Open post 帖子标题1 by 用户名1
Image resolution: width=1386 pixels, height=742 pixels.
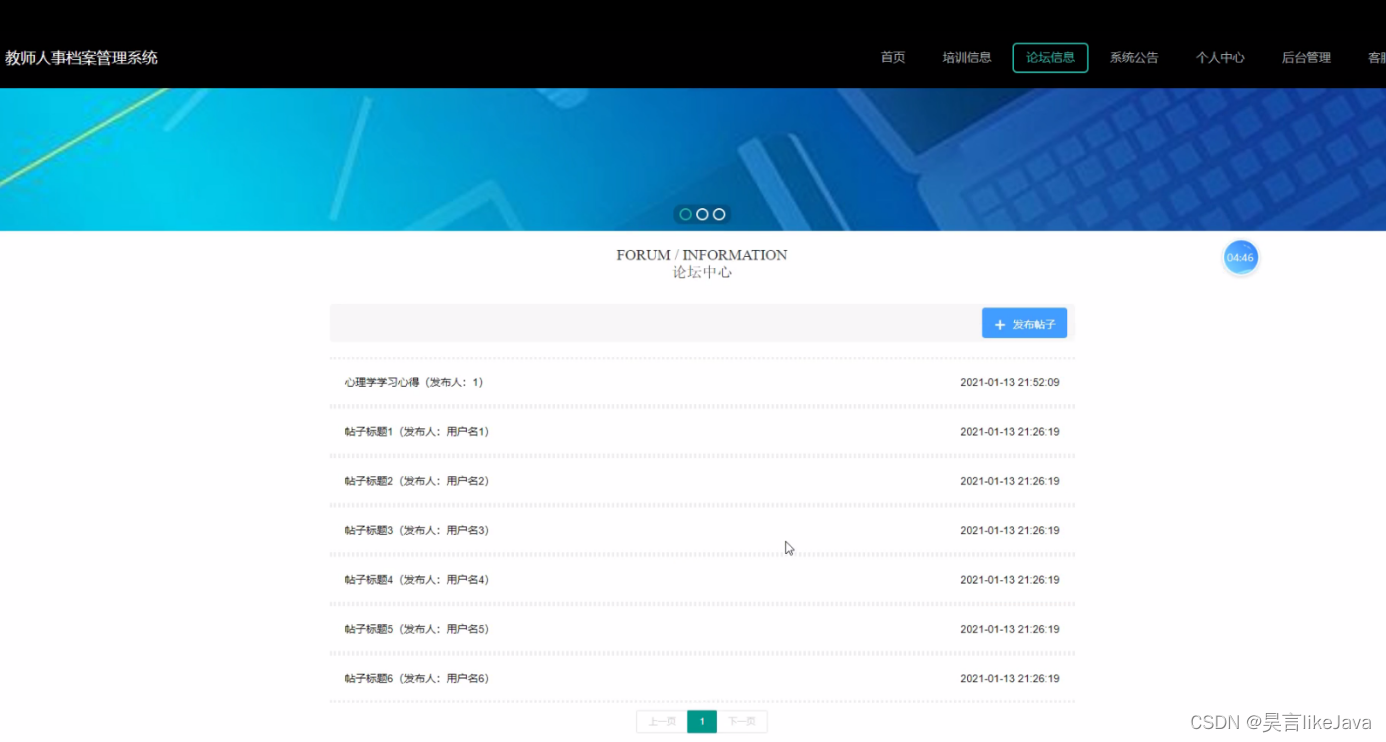702,432
